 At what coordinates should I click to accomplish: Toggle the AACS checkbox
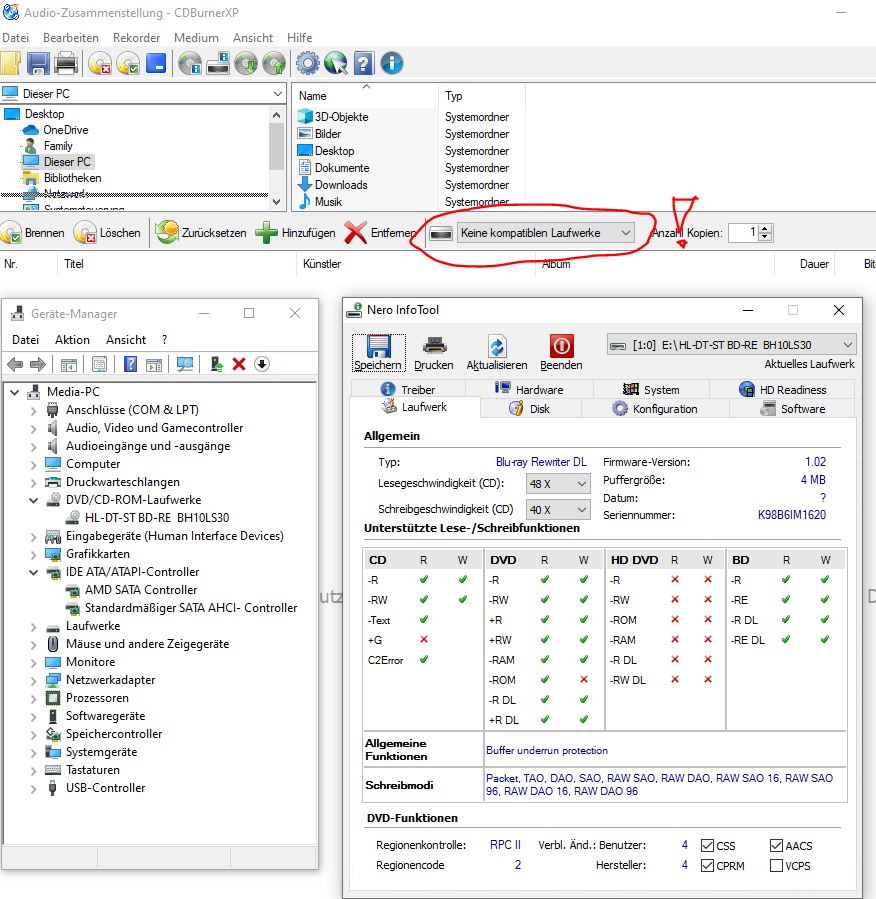point(776,846)
